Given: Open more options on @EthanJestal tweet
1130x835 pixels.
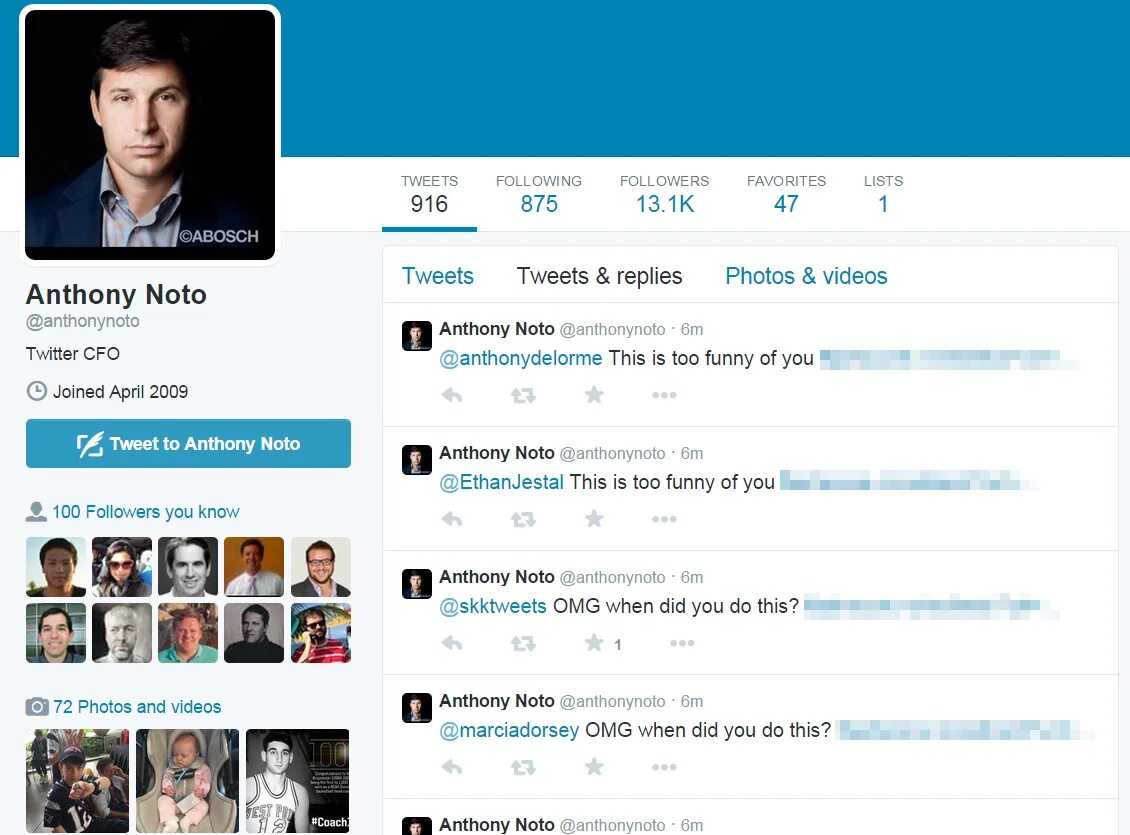Looking at the screenshot, I should coord(664,519).
